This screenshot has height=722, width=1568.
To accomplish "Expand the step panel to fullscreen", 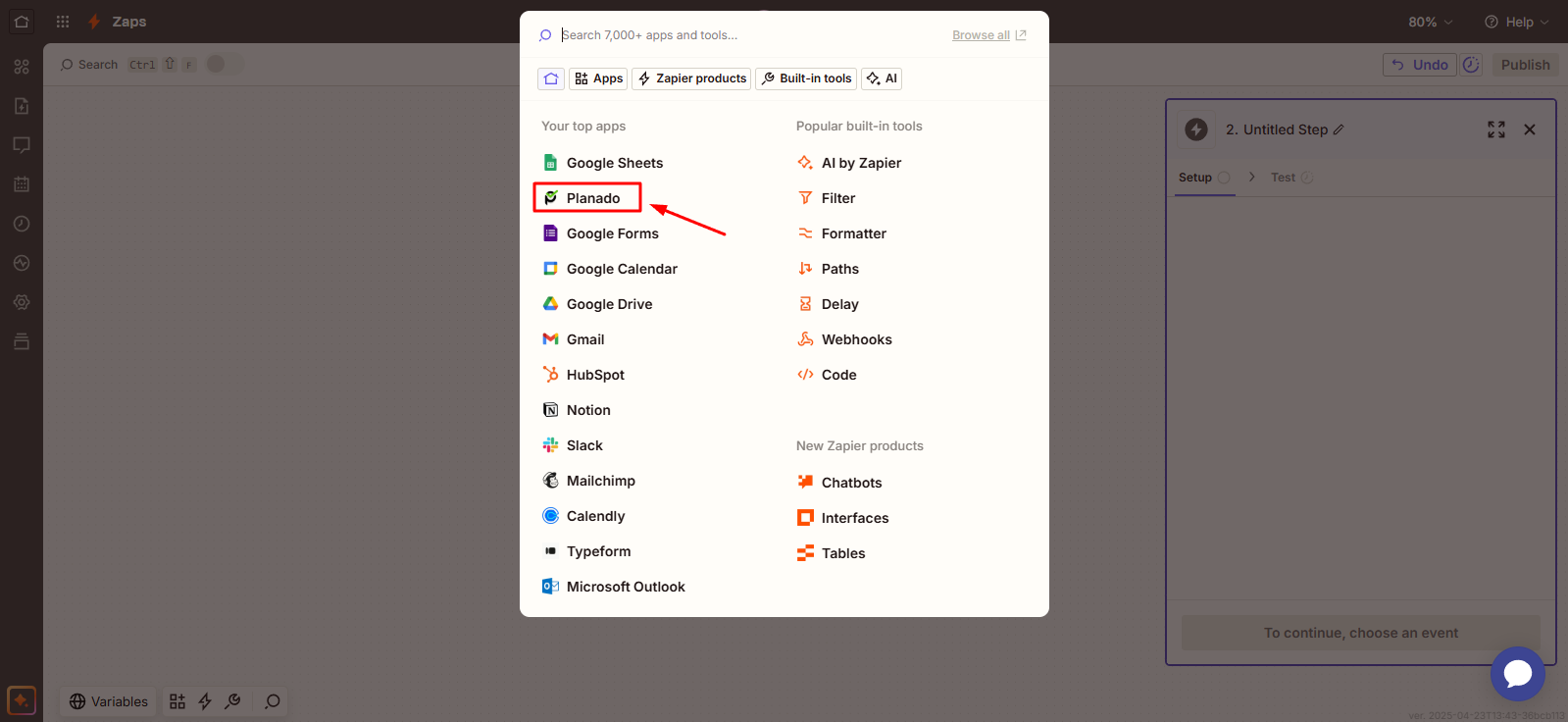I will pyautogui.click(x=1496, y=129).
